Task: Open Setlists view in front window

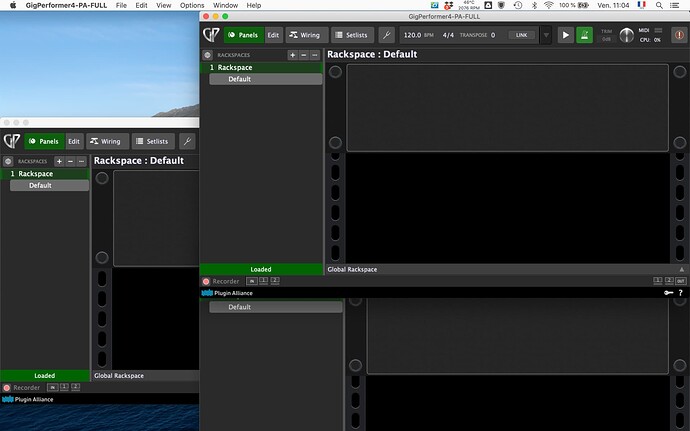Action: [x=352, y=35]
